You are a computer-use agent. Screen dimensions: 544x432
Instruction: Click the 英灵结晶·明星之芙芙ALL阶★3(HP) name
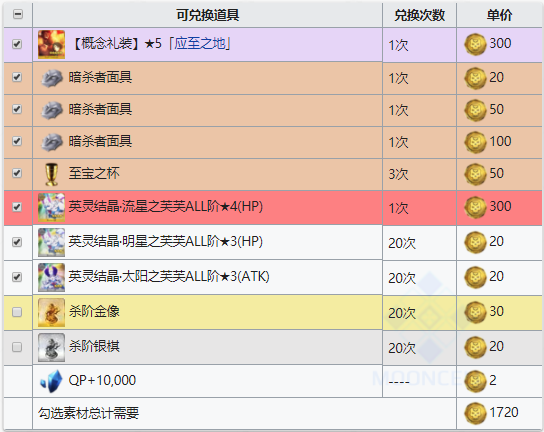(165, 242)
